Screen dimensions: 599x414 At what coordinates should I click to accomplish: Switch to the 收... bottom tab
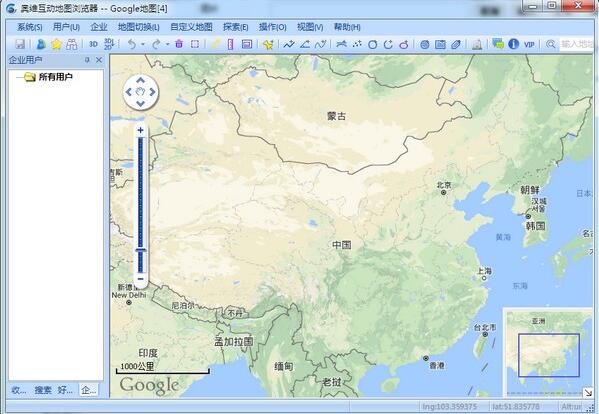[x=18, y=390]
